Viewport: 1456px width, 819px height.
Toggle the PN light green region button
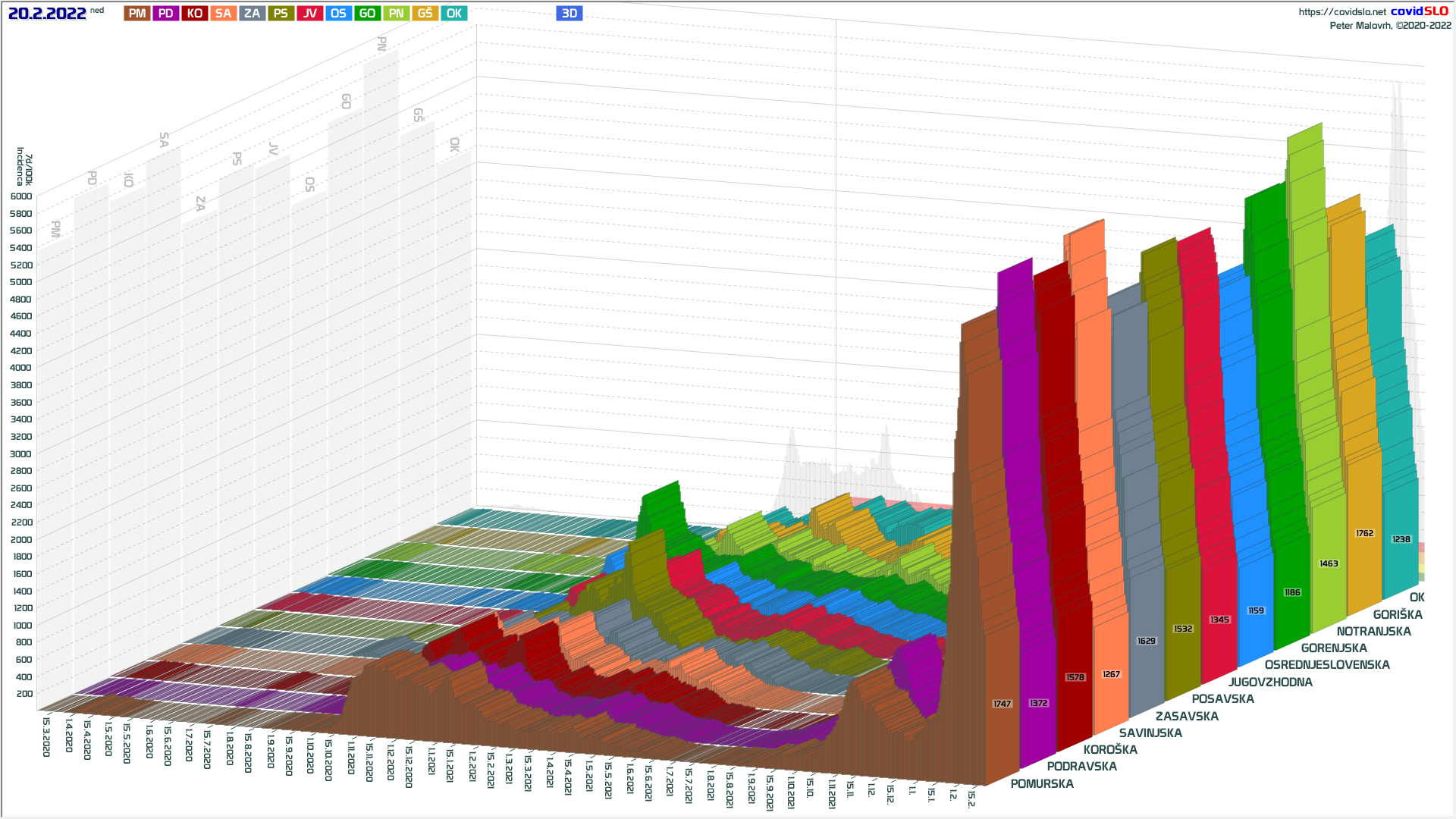[x=396, y=14]
